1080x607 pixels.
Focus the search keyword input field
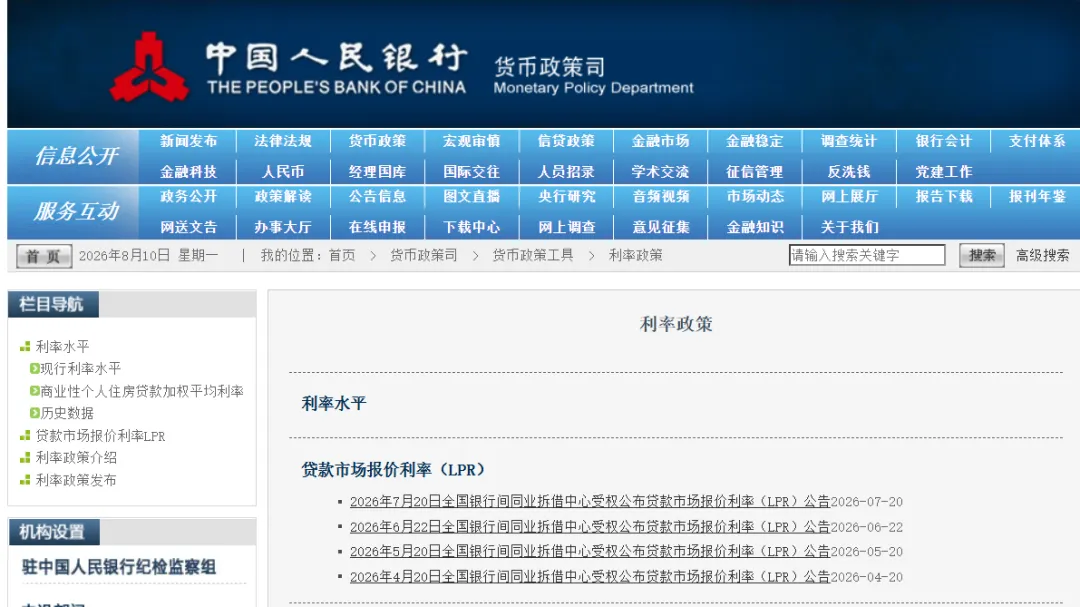coord(866,255)
